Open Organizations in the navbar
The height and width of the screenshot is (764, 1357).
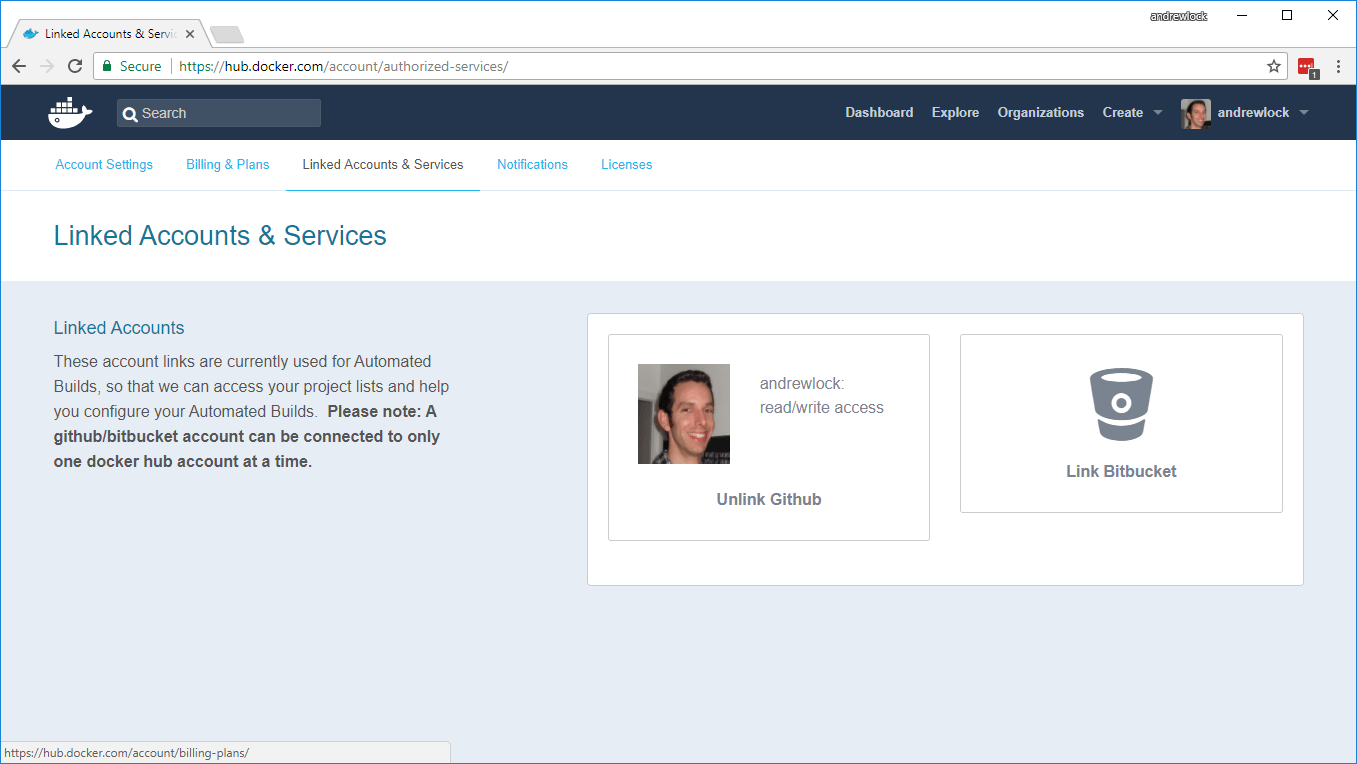coord(1041,113)
